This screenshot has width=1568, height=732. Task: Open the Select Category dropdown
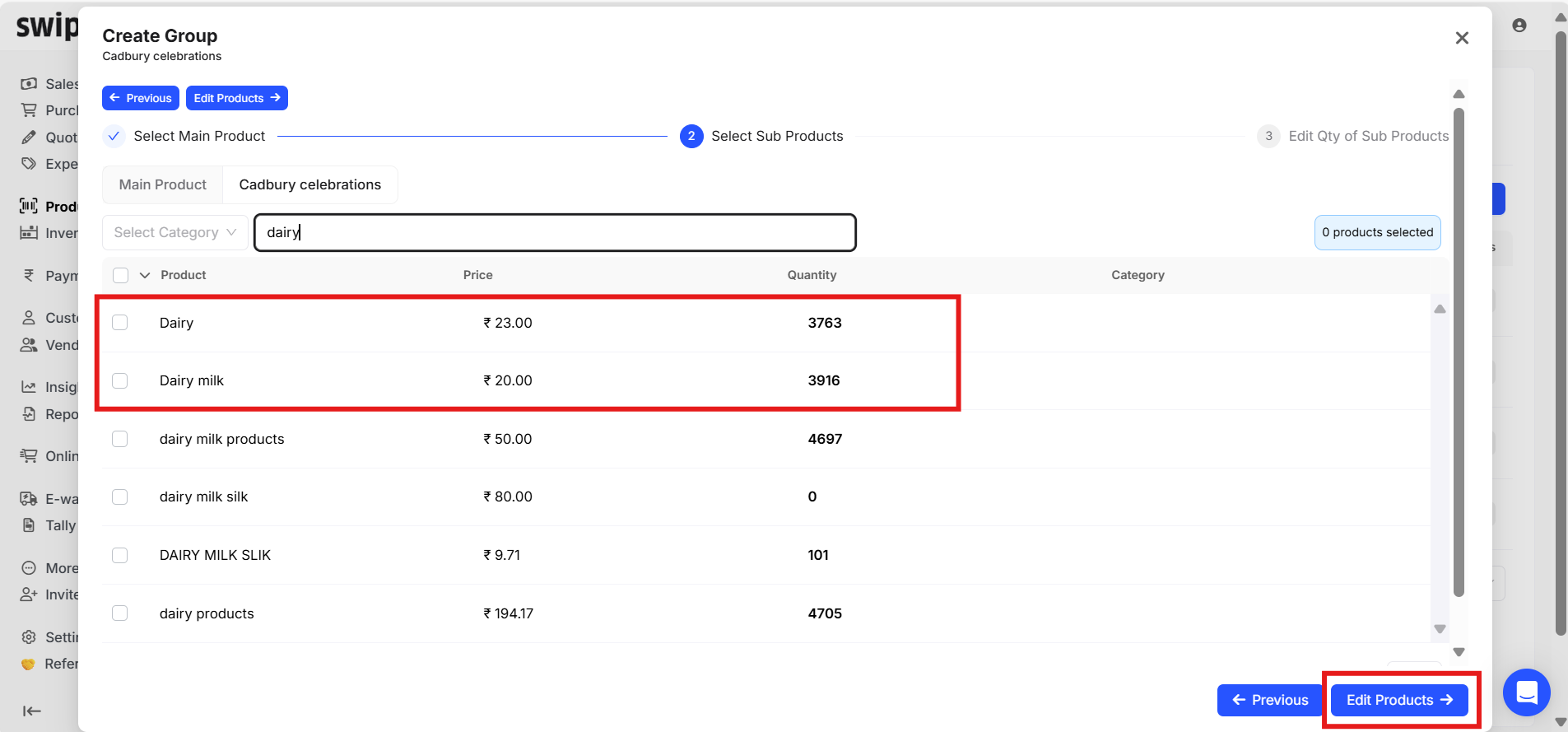tap(175, 232)
